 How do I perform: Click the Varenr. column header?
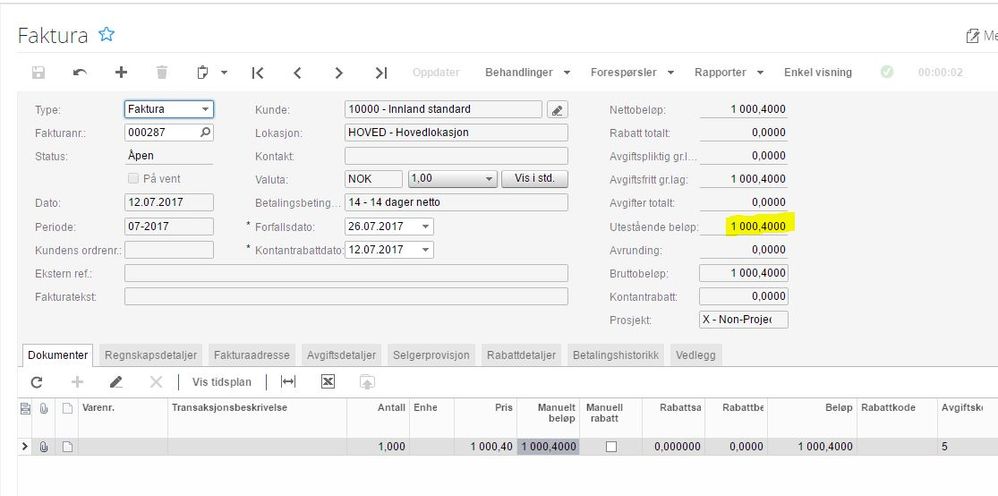pos(123,417)
